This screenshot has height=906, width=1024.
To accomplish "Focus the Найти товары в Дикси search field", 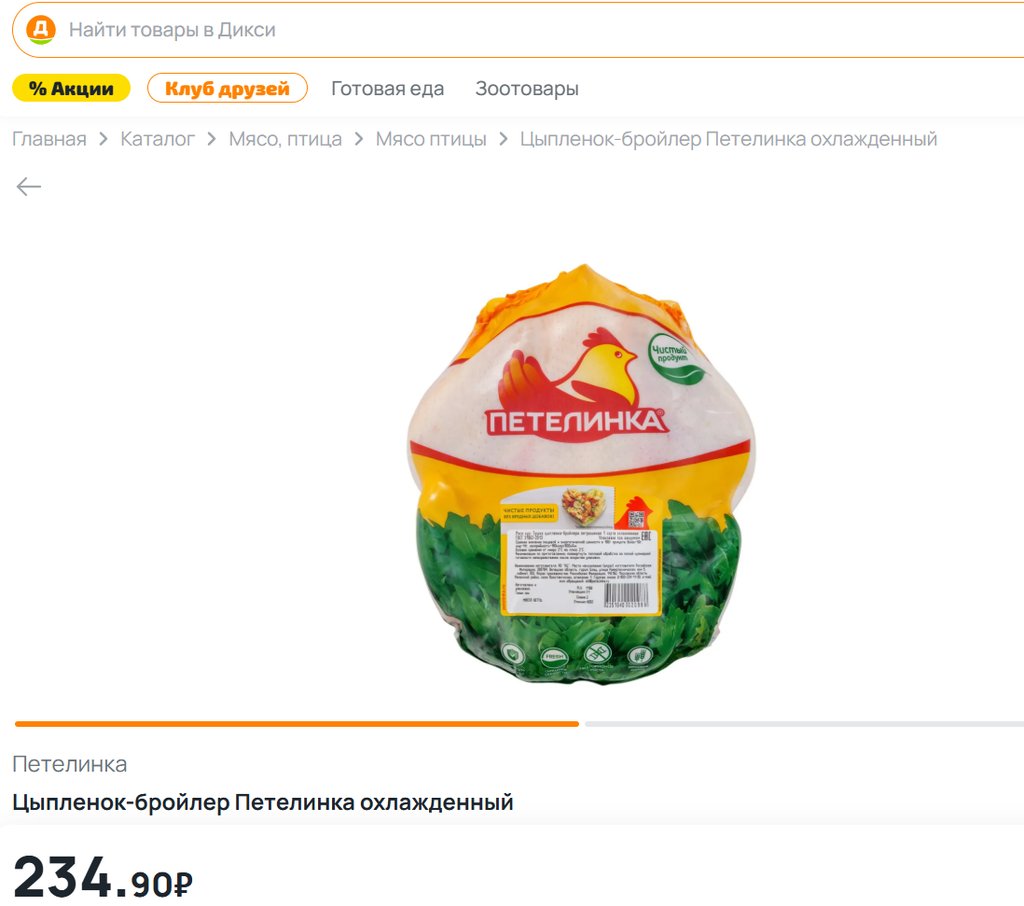I will pyautogui.click(x=522, y=30).
